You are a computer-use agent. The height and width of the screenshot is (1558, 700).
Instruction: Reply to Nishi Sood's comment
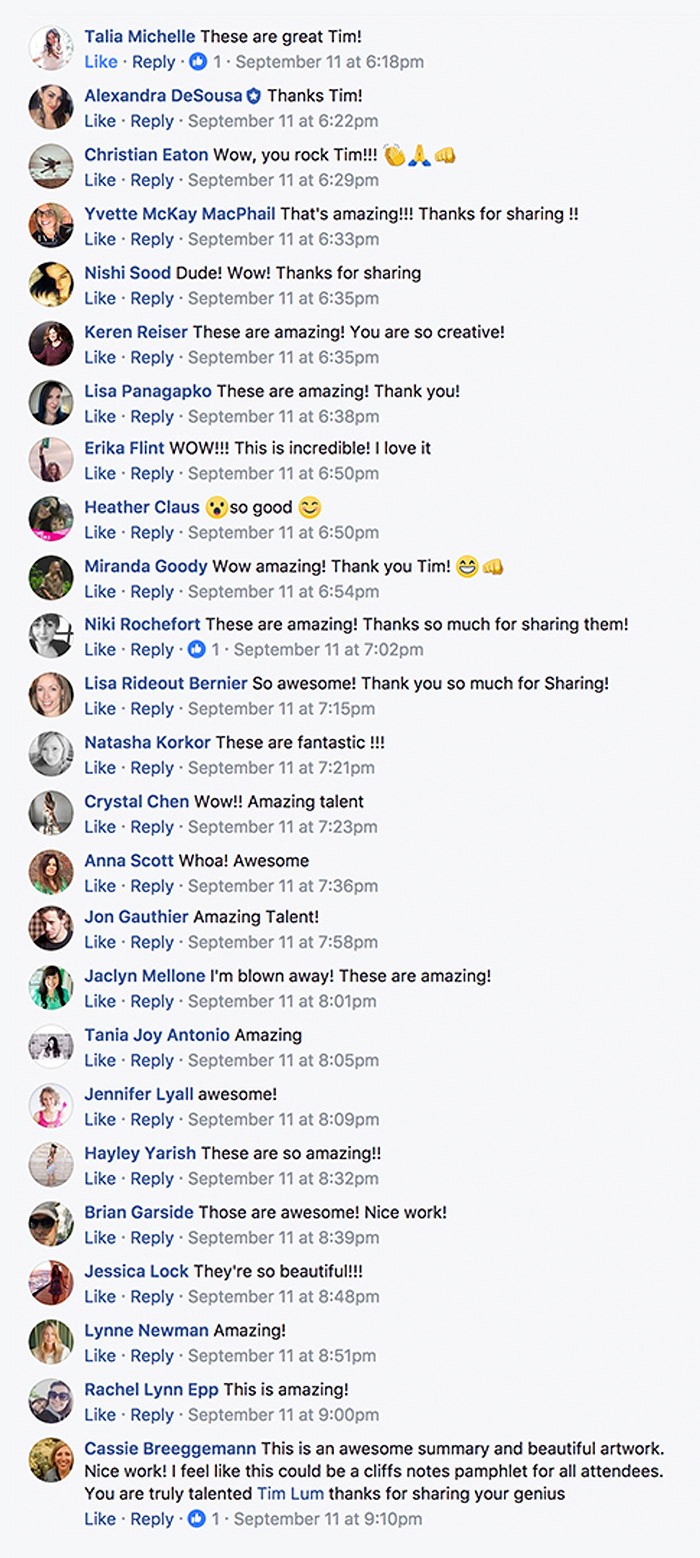[x=153, y=298]
